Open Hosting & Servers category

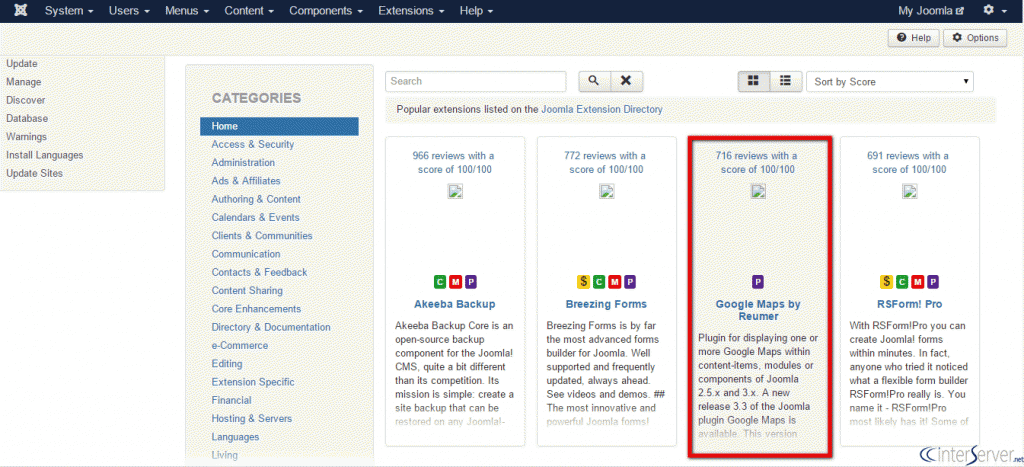(251, 419)
